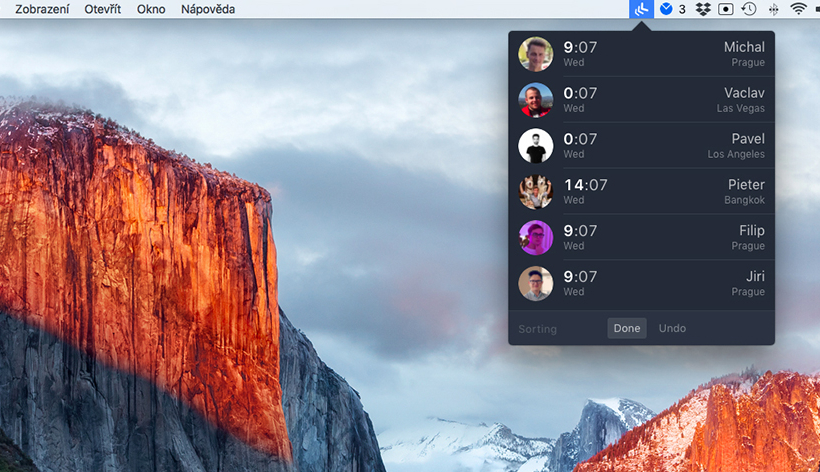The width and height of the screenshot is (820, 472).
Task: Select Pieter's 14:07 Bangkok time
Action: (585, 185)
